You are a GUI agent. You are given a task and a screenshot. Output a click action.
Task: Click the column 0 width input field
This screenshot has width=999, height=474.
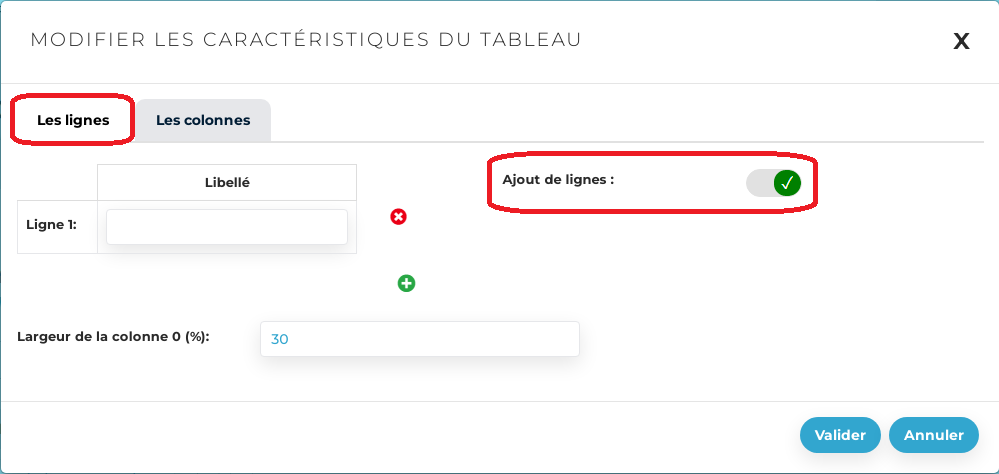click(419, 339)
